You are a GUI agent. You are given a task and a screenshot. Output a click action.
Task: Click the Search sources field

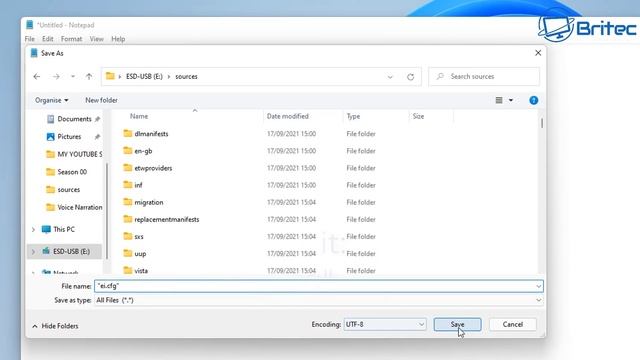coord(484,76)
